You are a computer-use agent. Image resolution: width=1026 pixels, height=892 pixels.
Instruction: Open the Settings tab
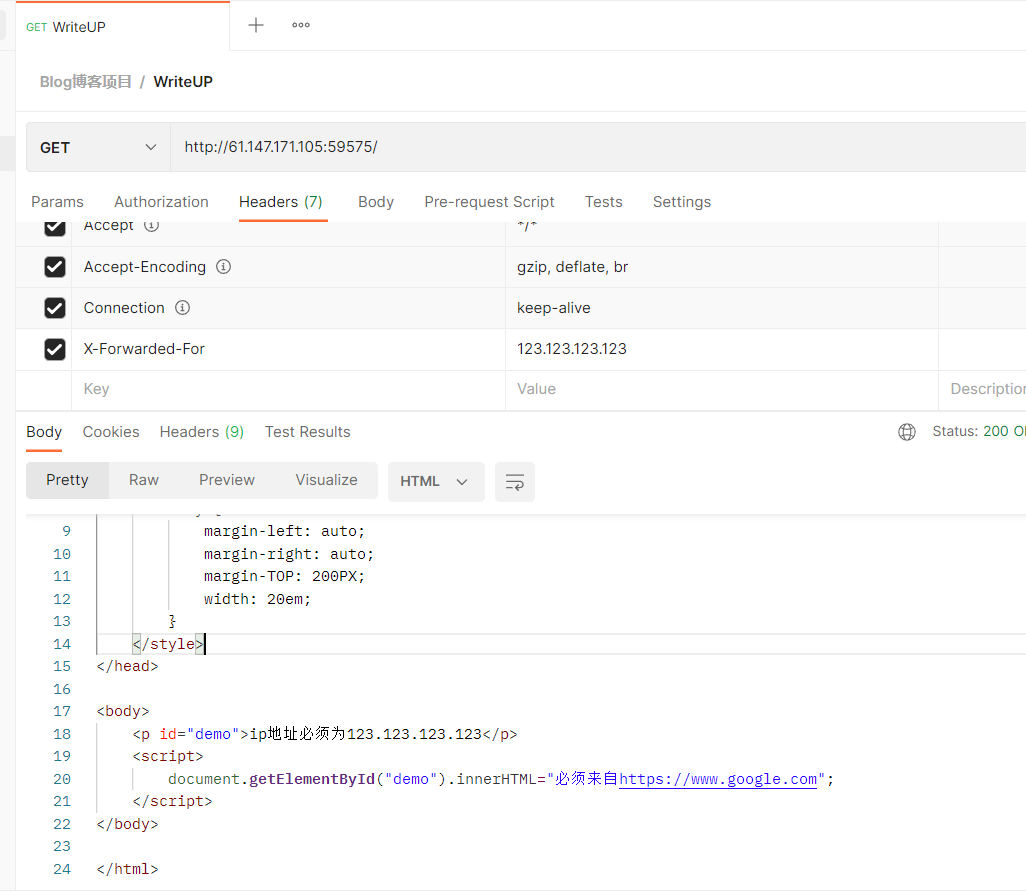(x=682, y=202)
